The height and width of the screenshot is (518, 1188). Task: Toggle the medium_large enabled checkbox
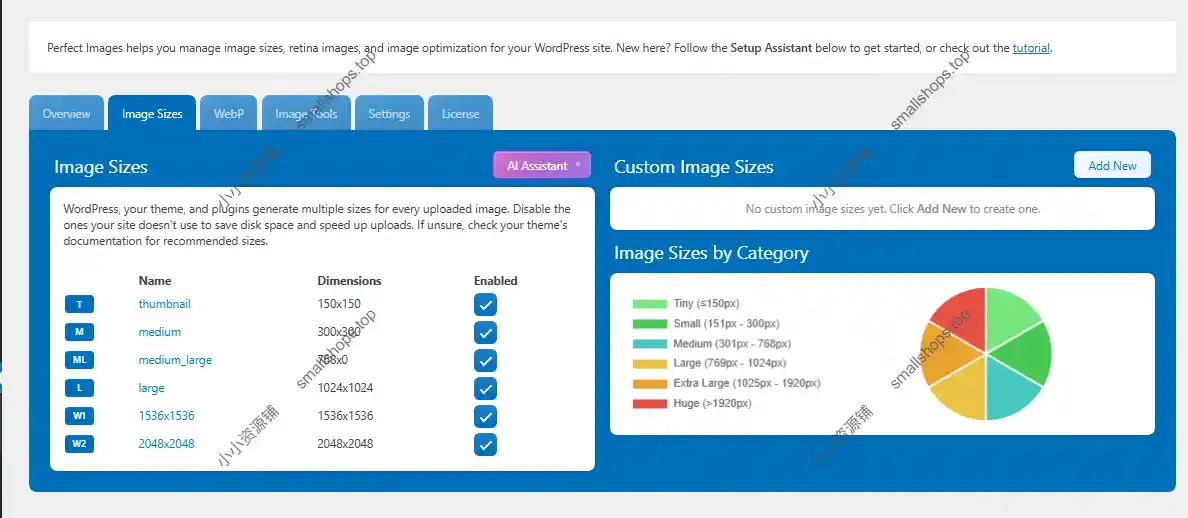[x=486, y=360]
